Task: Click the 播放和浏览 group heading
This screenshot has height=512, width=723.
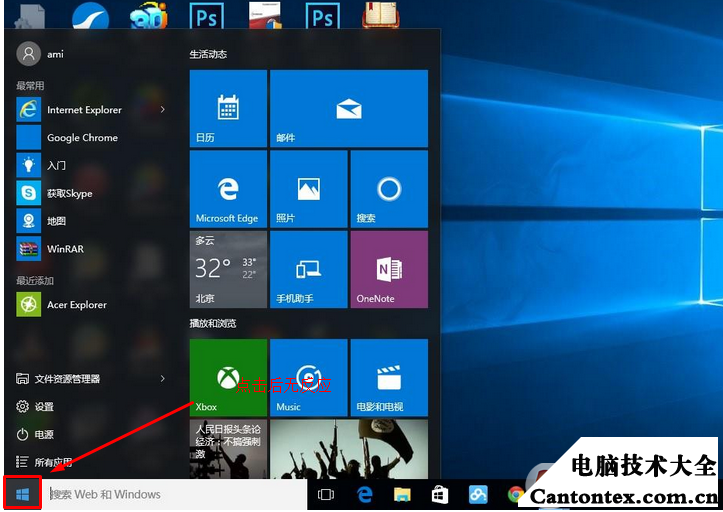Action: tap(213, 323)
